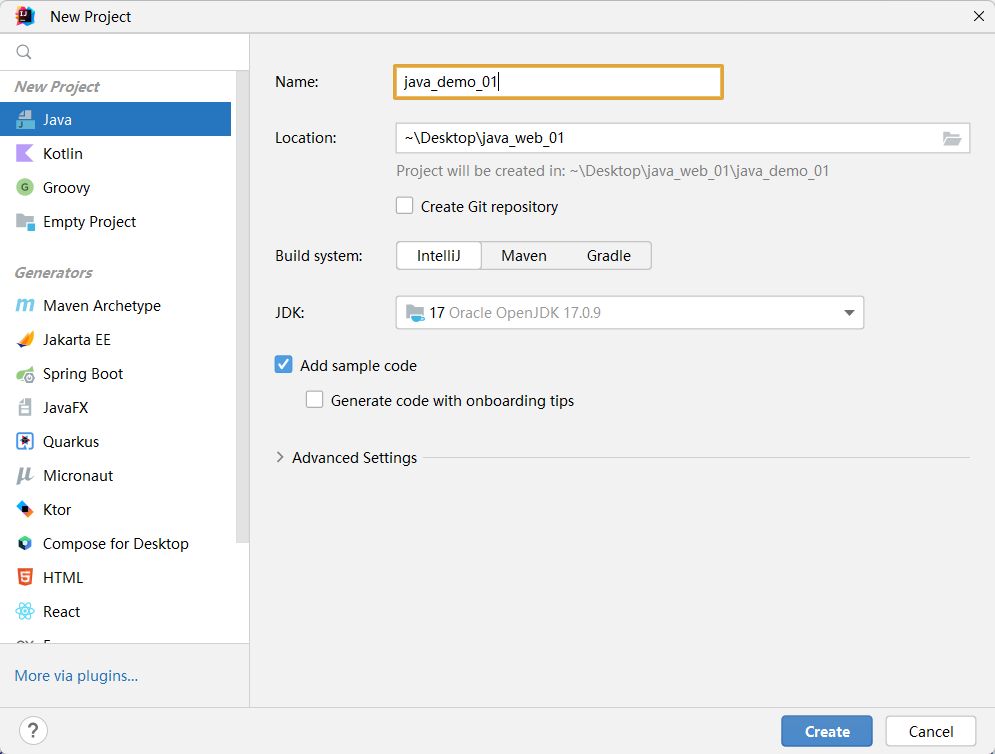995x754 pixels.
Task: Choose the Groovy icon in sidebar
Action: tap(24, 187)
